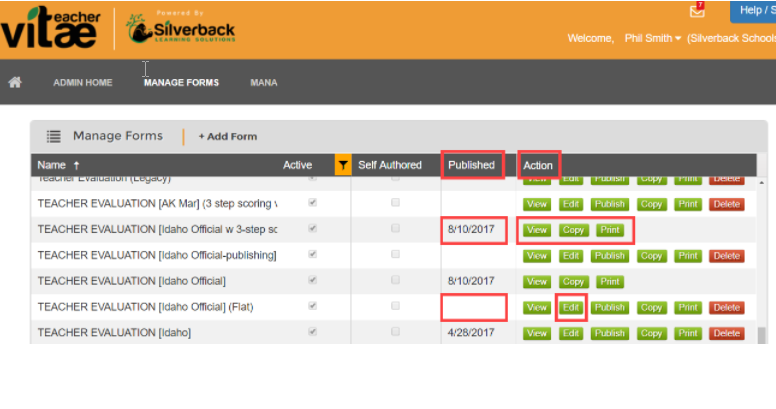Click the Silverback Learning Solutions logo

(182, 30)
